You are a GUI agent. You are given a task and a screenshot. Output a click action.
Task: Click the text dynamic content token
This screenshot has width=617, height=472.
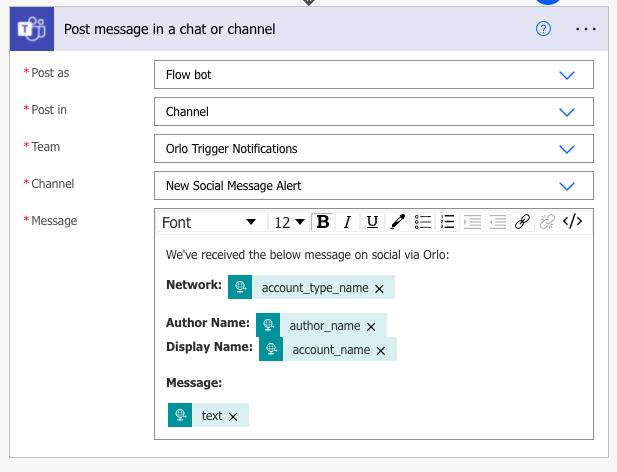[x=211, y=416]
